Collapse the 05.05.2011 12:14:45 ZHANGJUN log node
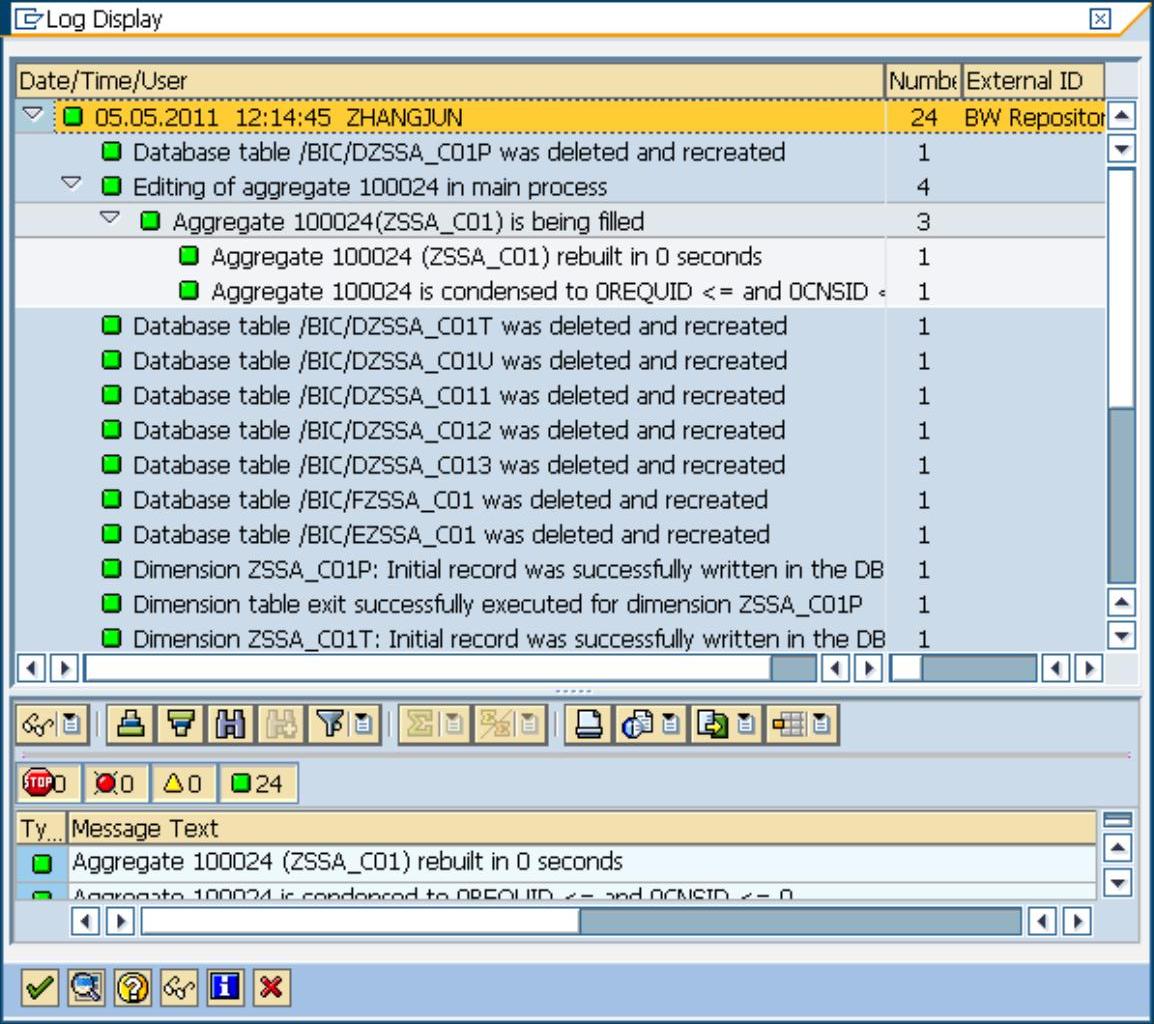Image resolution: width=1154 pixels, height=1024 pixels. 32,116
